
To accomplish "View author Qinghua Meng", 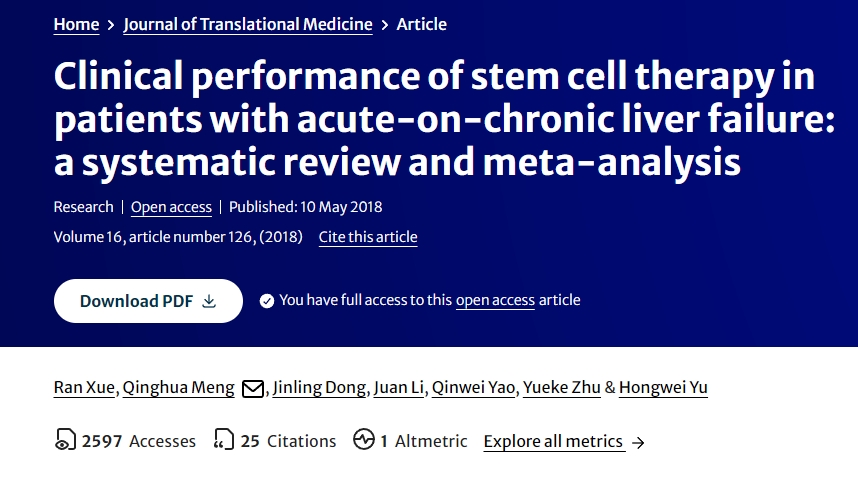I will (x=178, y=388).
